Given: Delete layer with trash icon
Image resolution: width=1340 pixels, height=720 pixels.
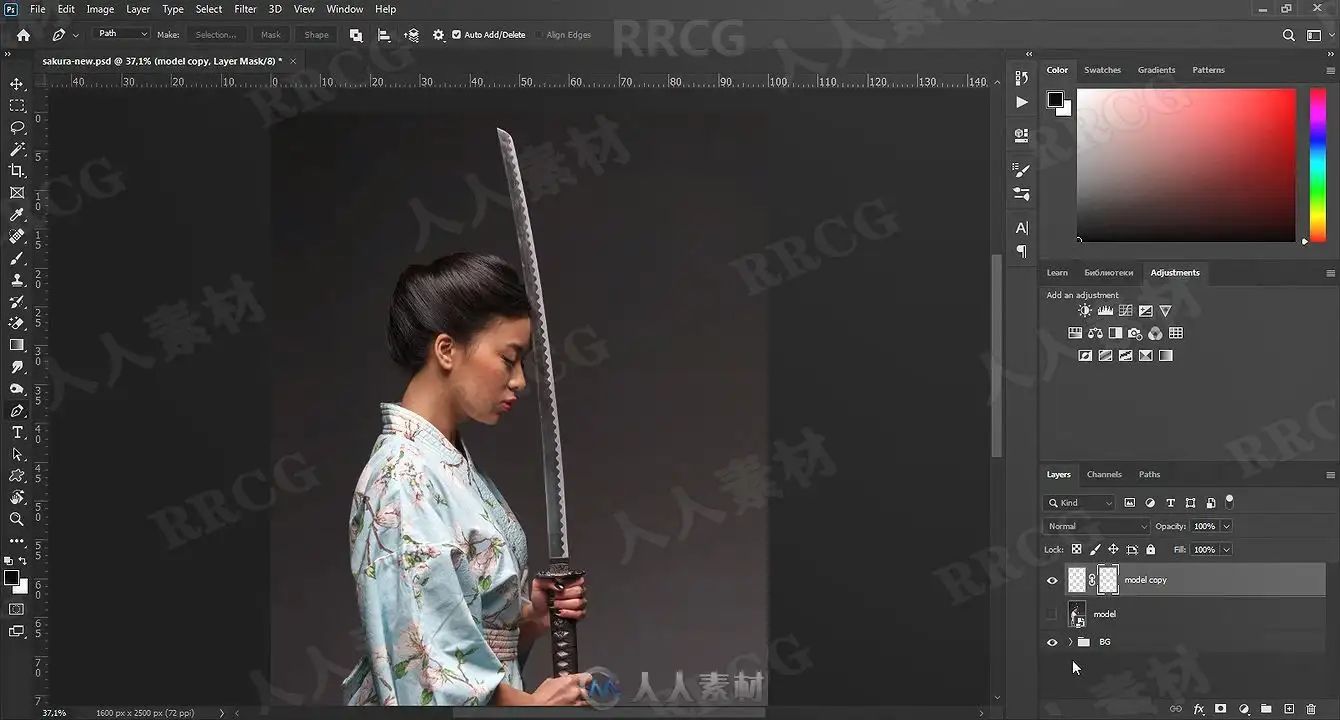Looking at the screenshot, I should [1311, 709].
